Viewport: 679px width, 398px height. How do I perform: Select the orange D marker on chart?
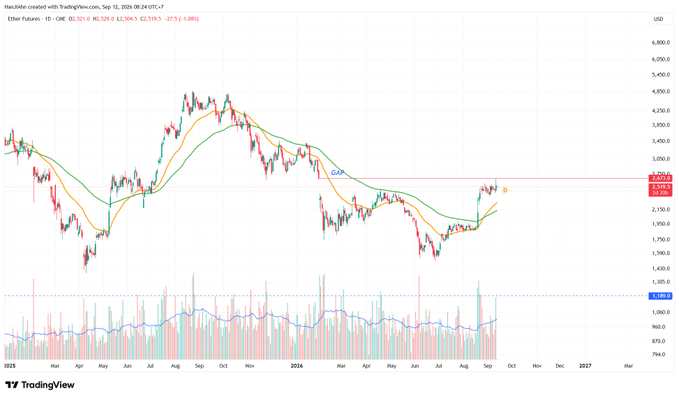505,191
